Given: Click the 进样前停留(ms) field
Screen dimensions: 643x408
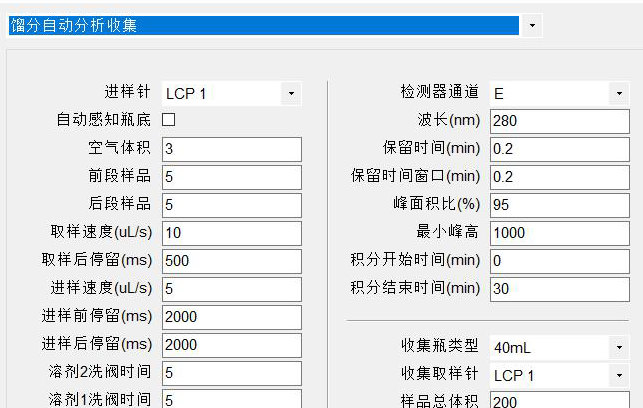Looking at the screenshot, I should tap(230, 317).
